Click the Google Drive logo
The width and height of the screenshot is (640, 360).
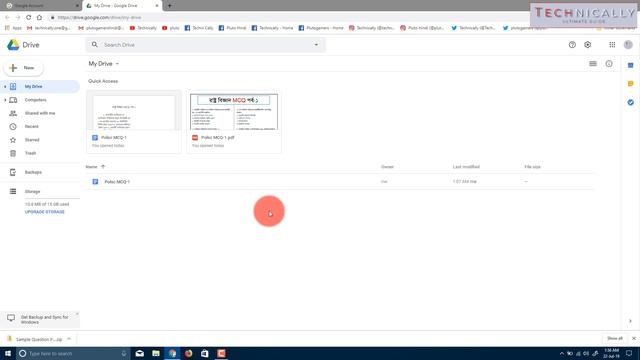pos(13,45)
